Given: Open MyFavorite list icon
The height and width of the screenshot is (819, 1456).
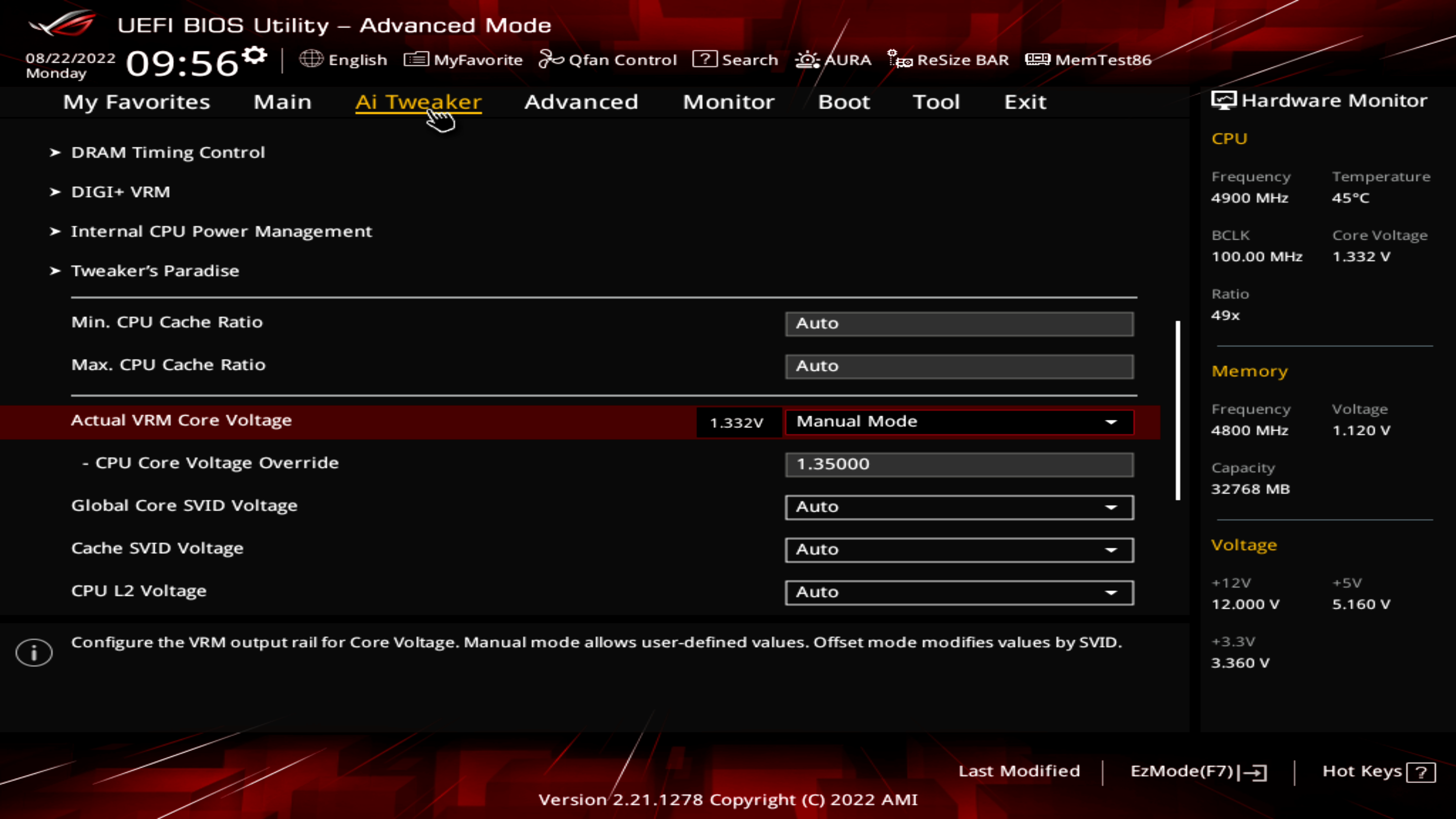Looking at the screenshot, I should (x=416, y=60).
